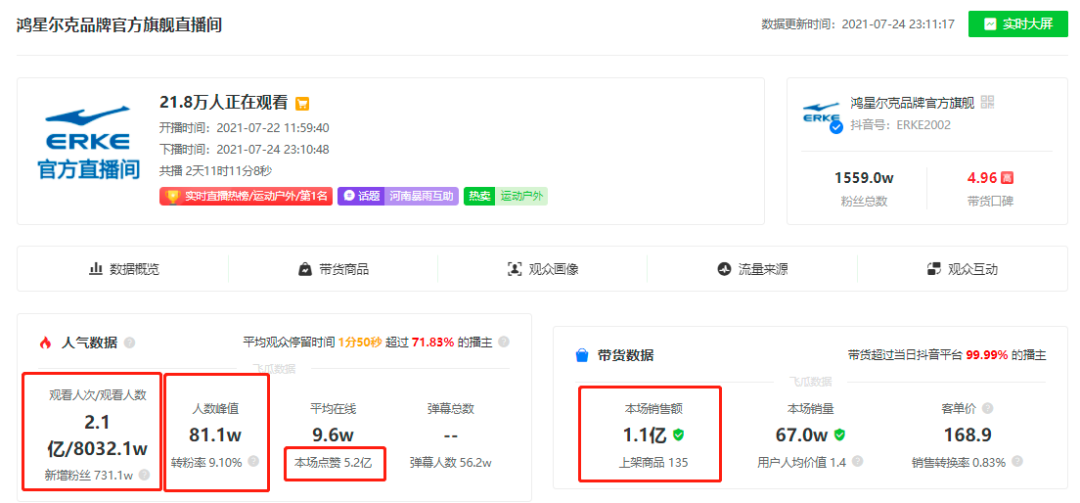The image size is (1080, 503).
Task: Click the shopping cart icon beside viewer count
Action: point(302,104)
